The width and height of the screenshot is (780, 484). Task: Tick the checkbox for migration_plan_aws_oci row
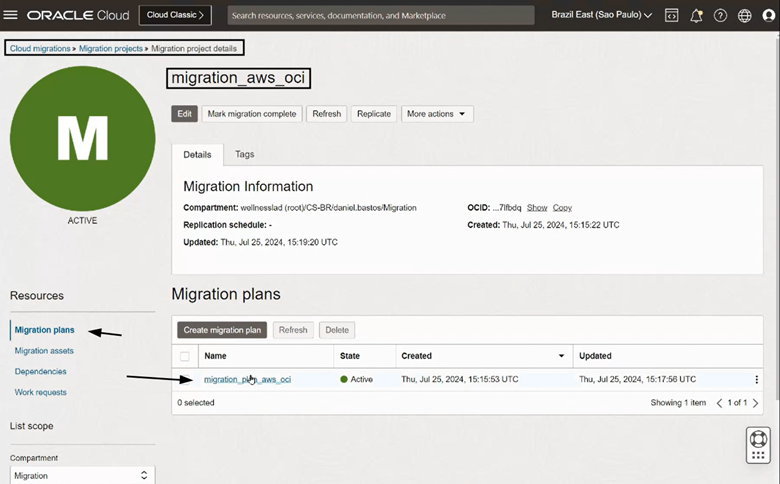185,380
